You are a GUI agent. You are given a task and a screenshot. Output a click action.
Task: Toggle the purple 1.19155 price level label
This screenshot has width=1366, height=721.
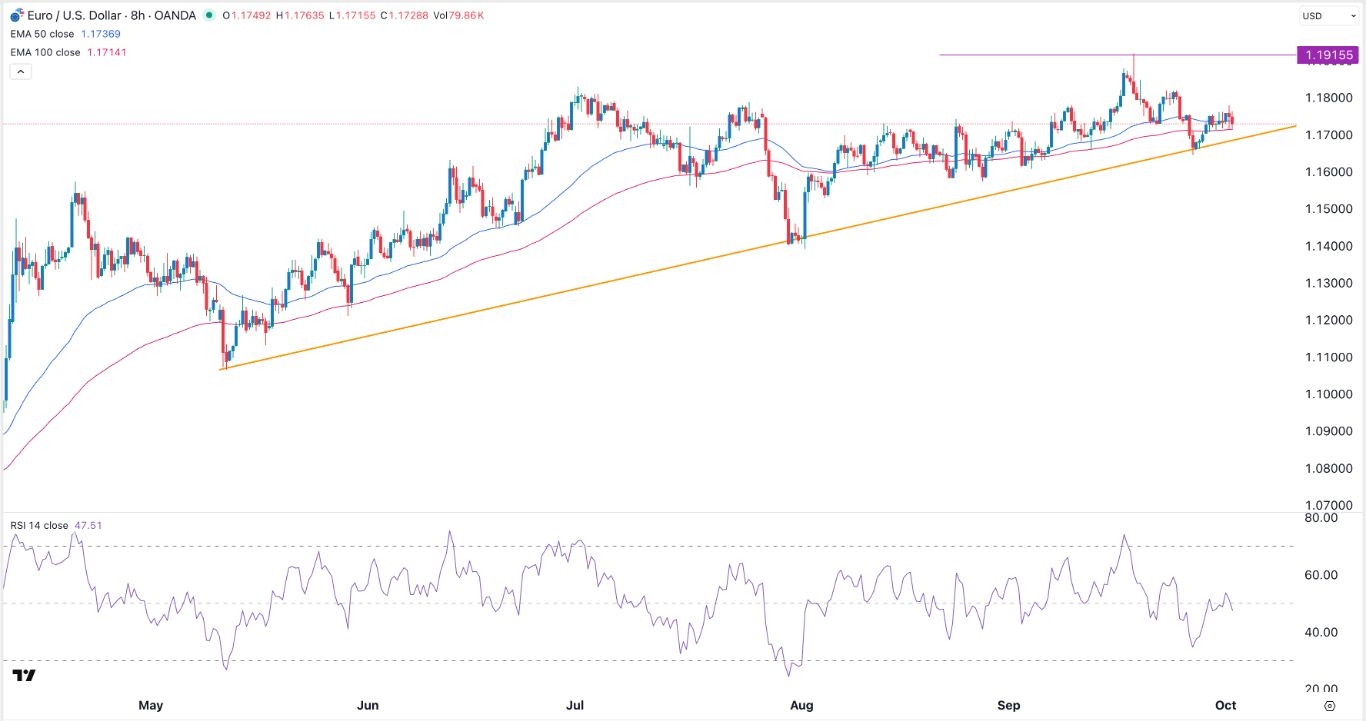[x=1329, y=55]
